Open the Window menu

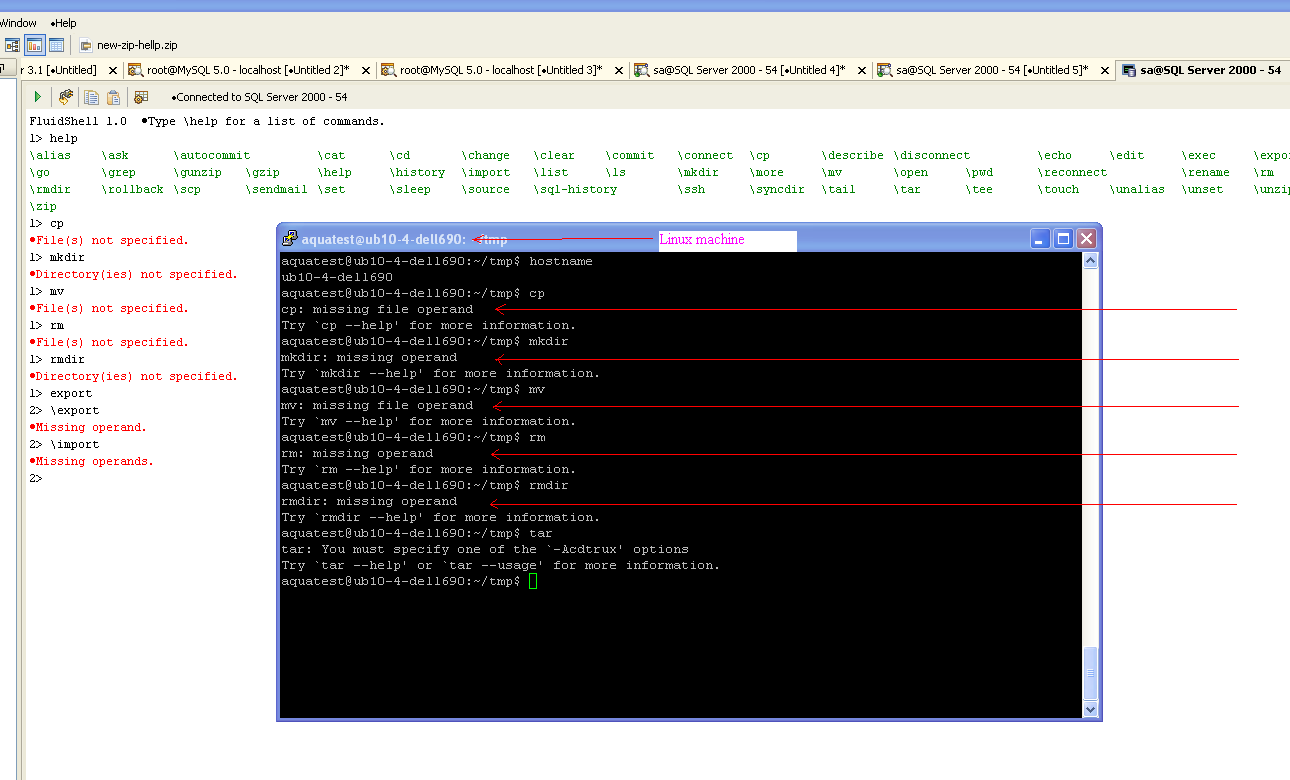click(x=19, y=23)
